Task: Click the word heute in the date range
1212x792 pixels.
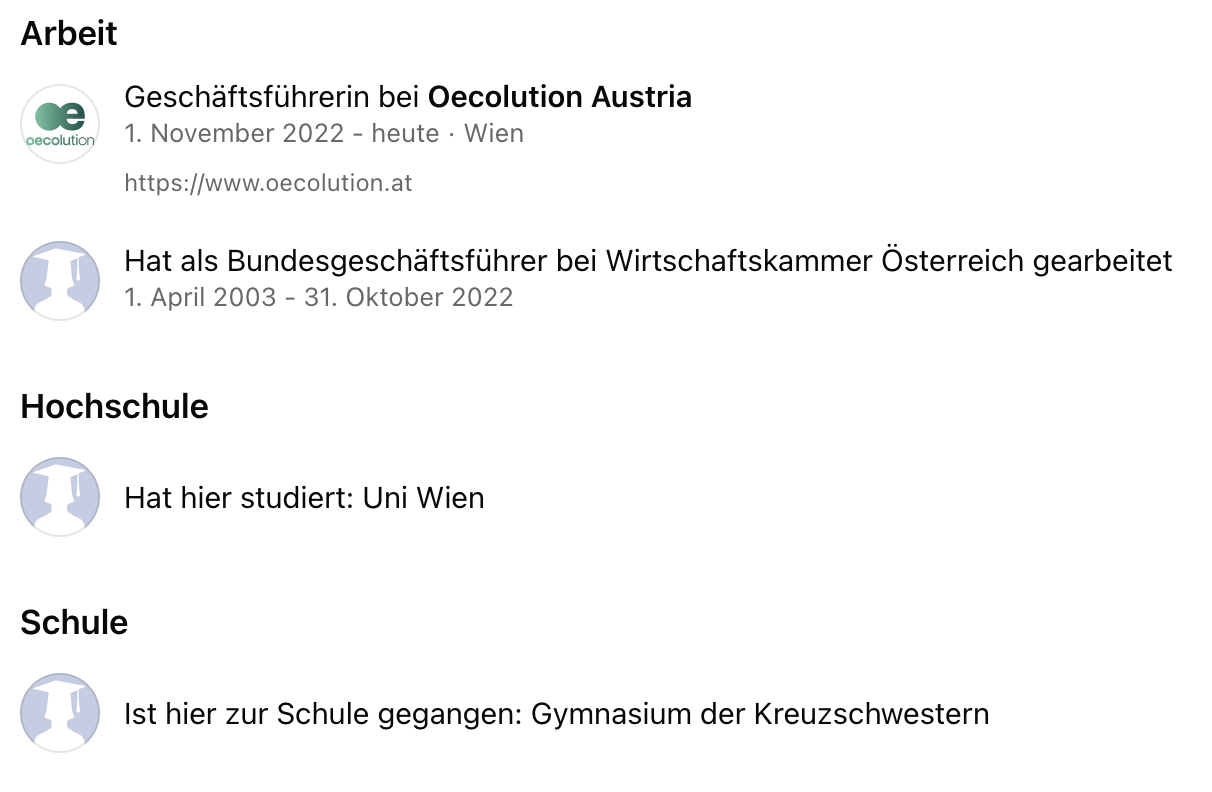Action: coord(405,133)
